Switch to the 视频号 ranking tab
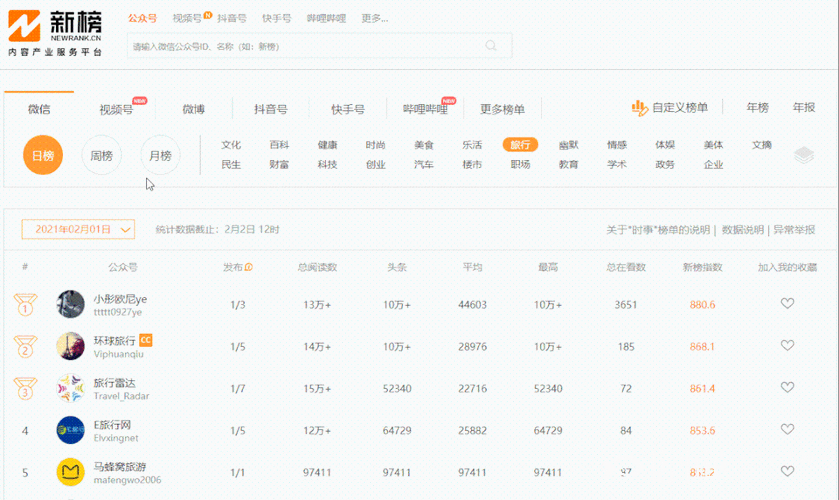This screenshot has width=839, height=500. (116, 110)
